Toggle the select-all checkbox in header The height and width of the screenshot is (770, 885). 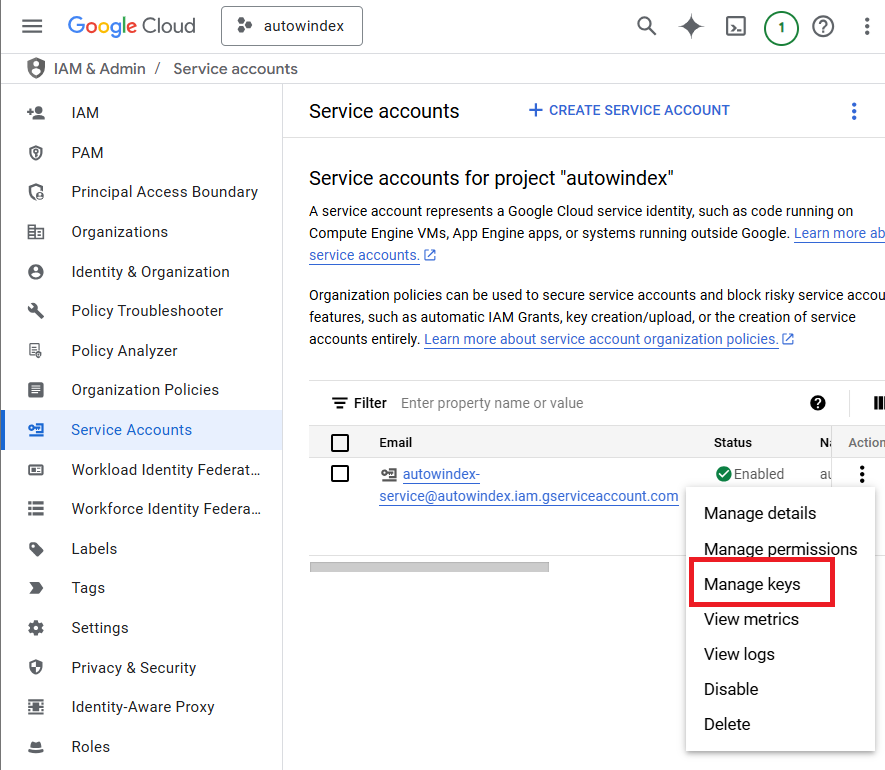340,443
